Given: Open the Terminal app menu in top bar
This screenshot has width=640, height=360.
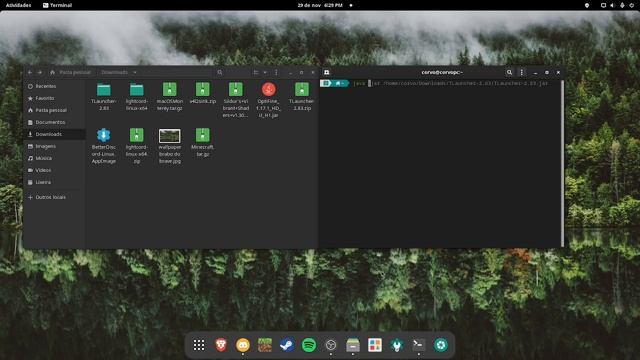Looking at the screenshot, I should tap(58, 5).
